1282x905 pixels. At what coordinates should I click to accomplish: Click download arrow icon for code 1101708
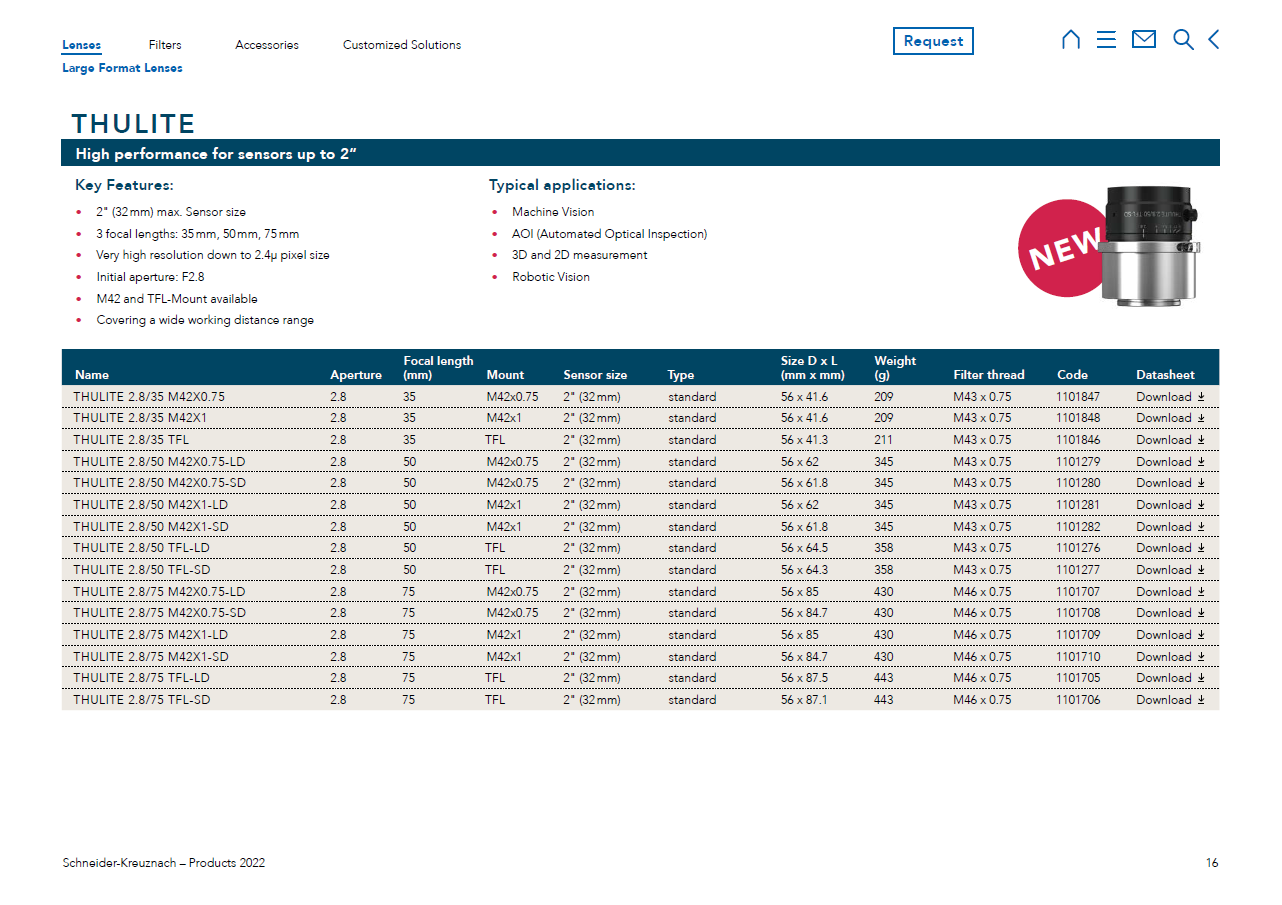coord(1201,613)
